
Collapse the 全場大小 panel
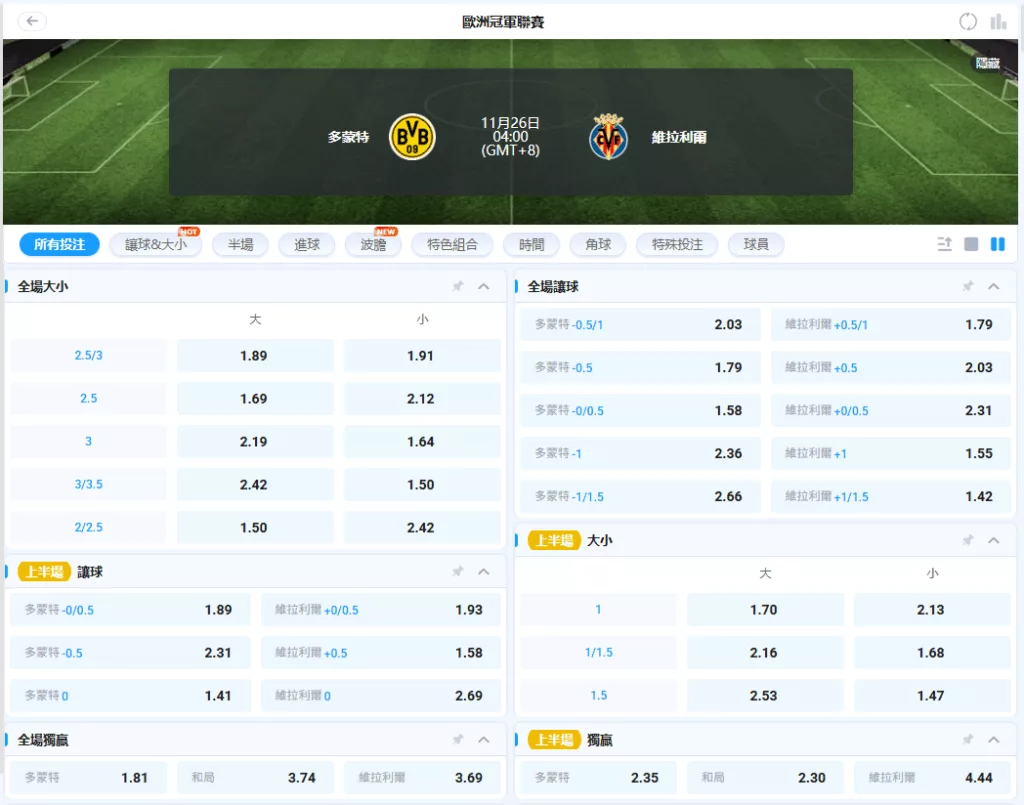coord(482,285)
